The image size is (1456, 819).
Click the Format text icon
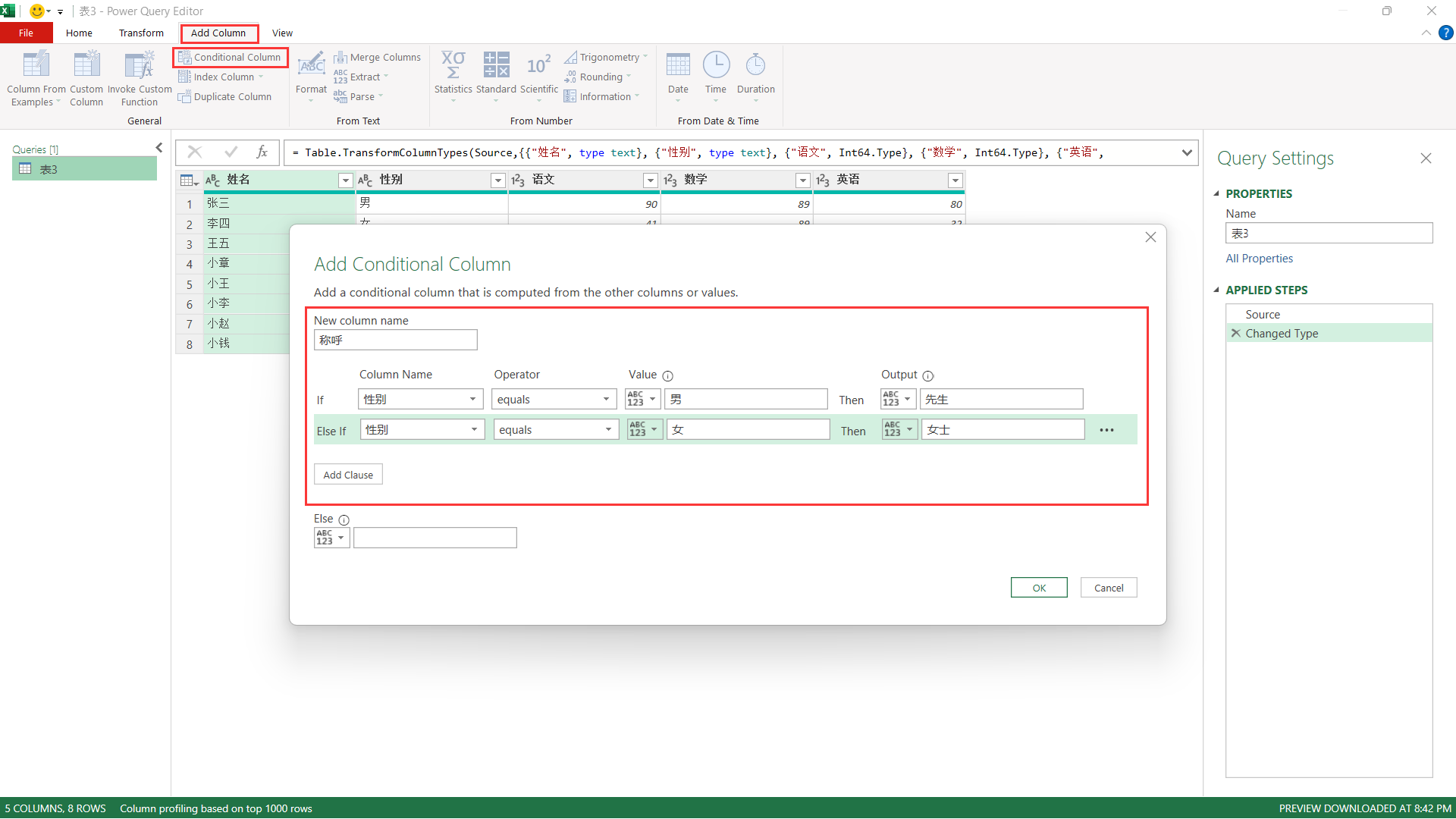311,66
